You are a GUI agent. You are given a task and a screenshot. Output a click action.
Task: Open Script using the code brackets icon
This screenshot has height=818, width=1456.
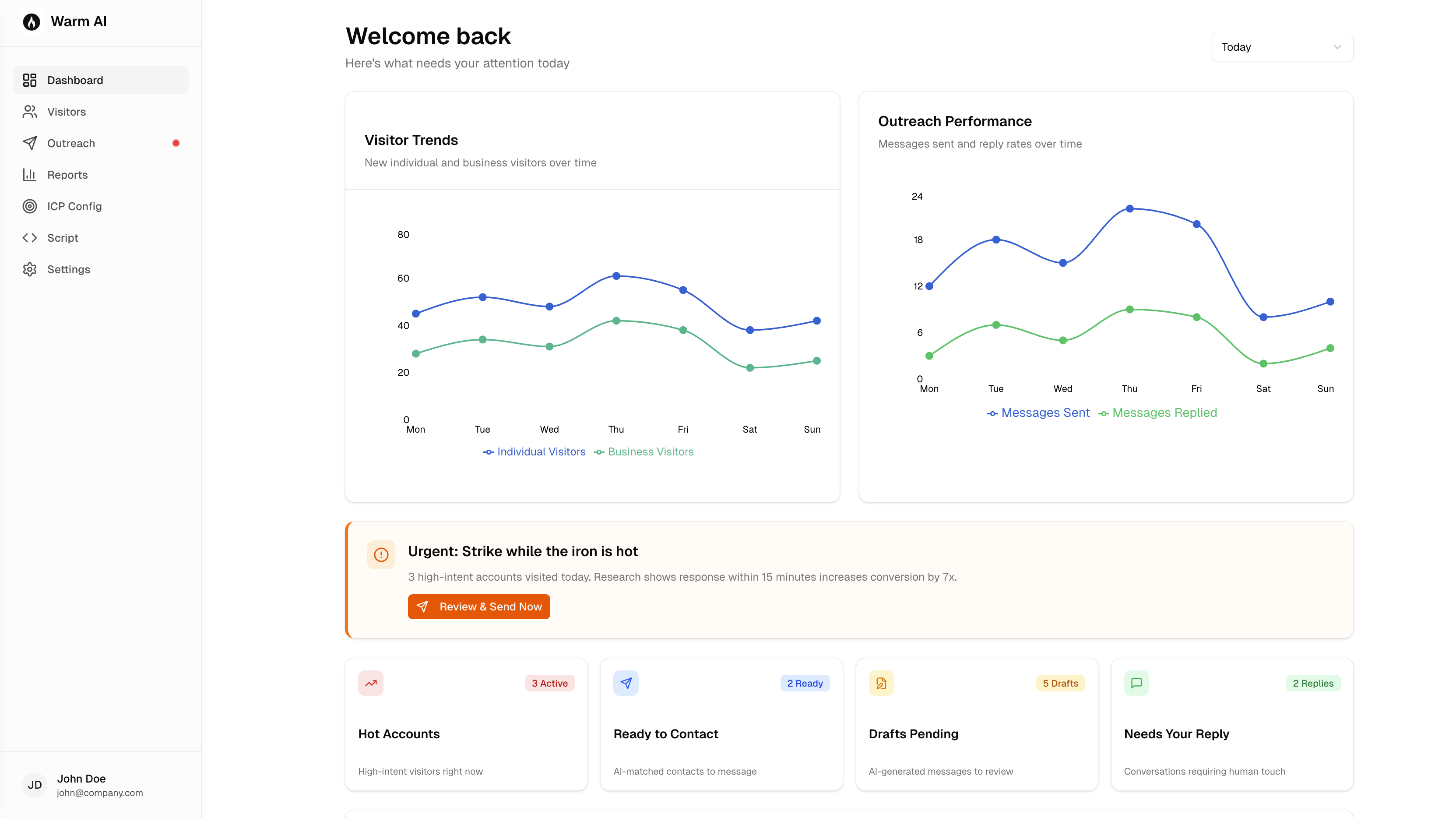click(30, 237)
